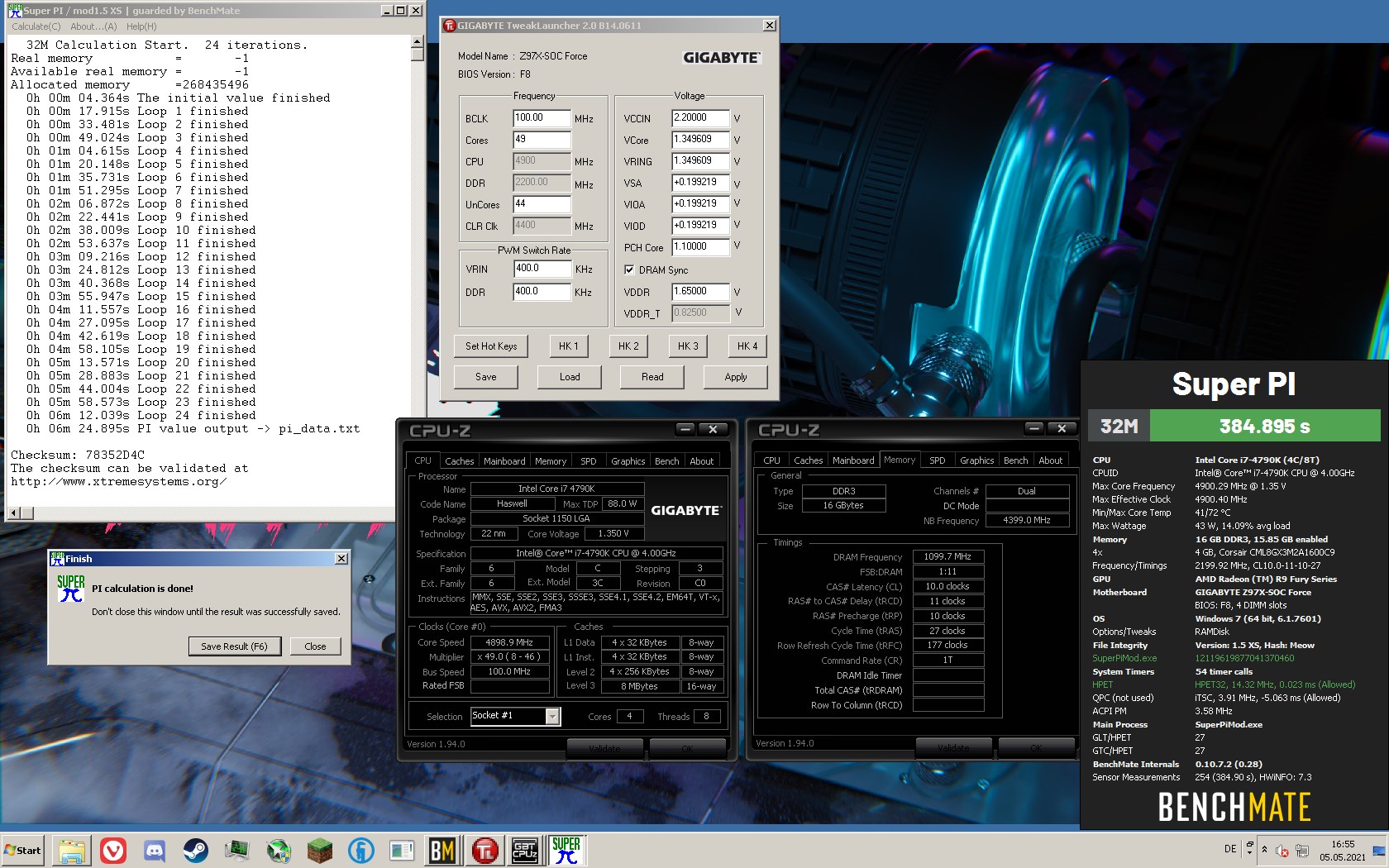Show hidden tray icons arrow
This screenshot has height=868, width=1389.
(1264, 850)
